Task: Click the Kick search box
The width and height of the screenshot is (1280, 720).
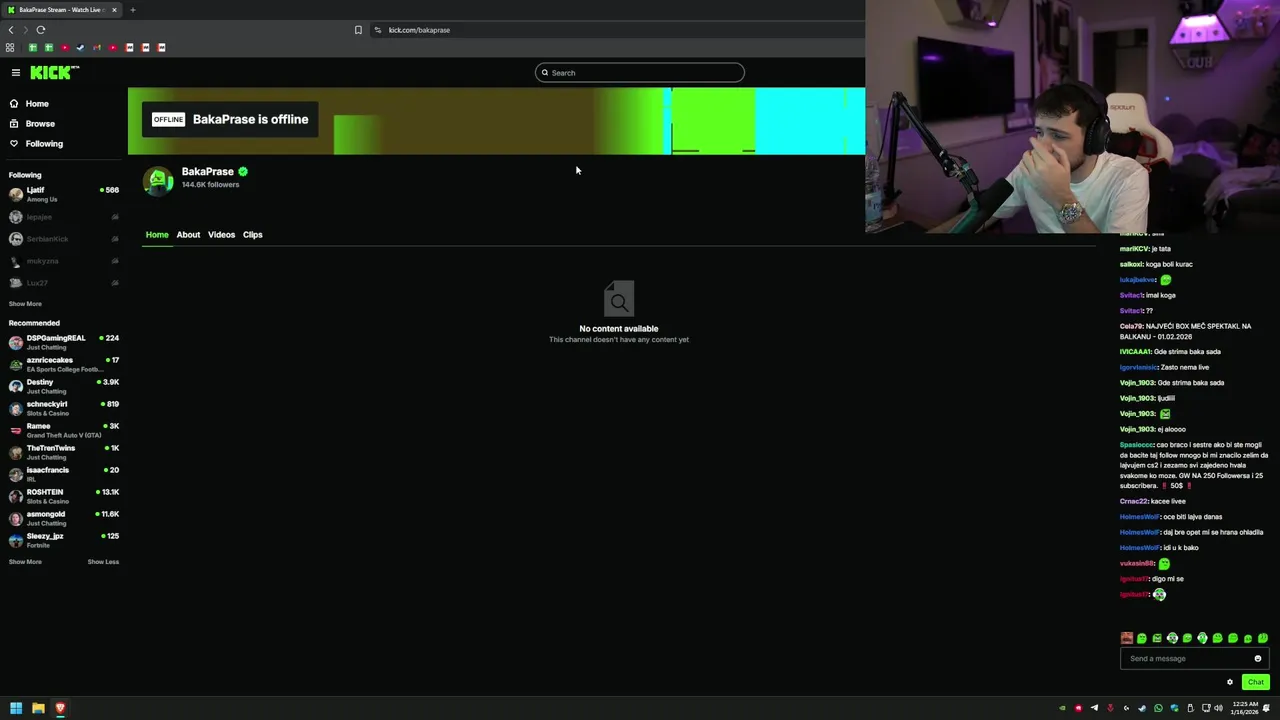Action: point(640,72)
